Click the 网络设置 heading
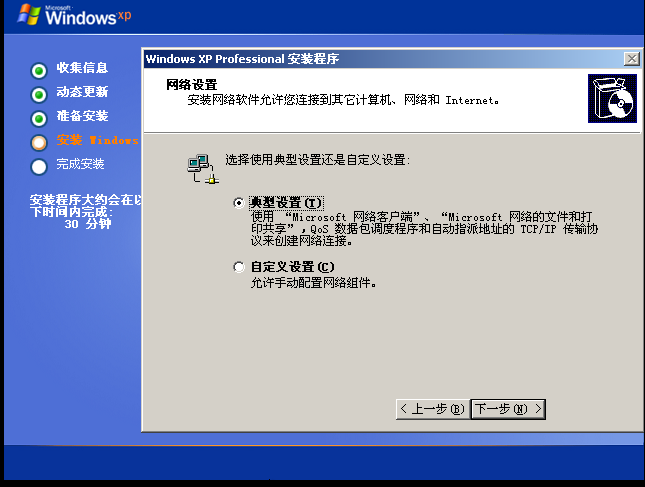This screenshot has width=645, height=487. point(191,85)
